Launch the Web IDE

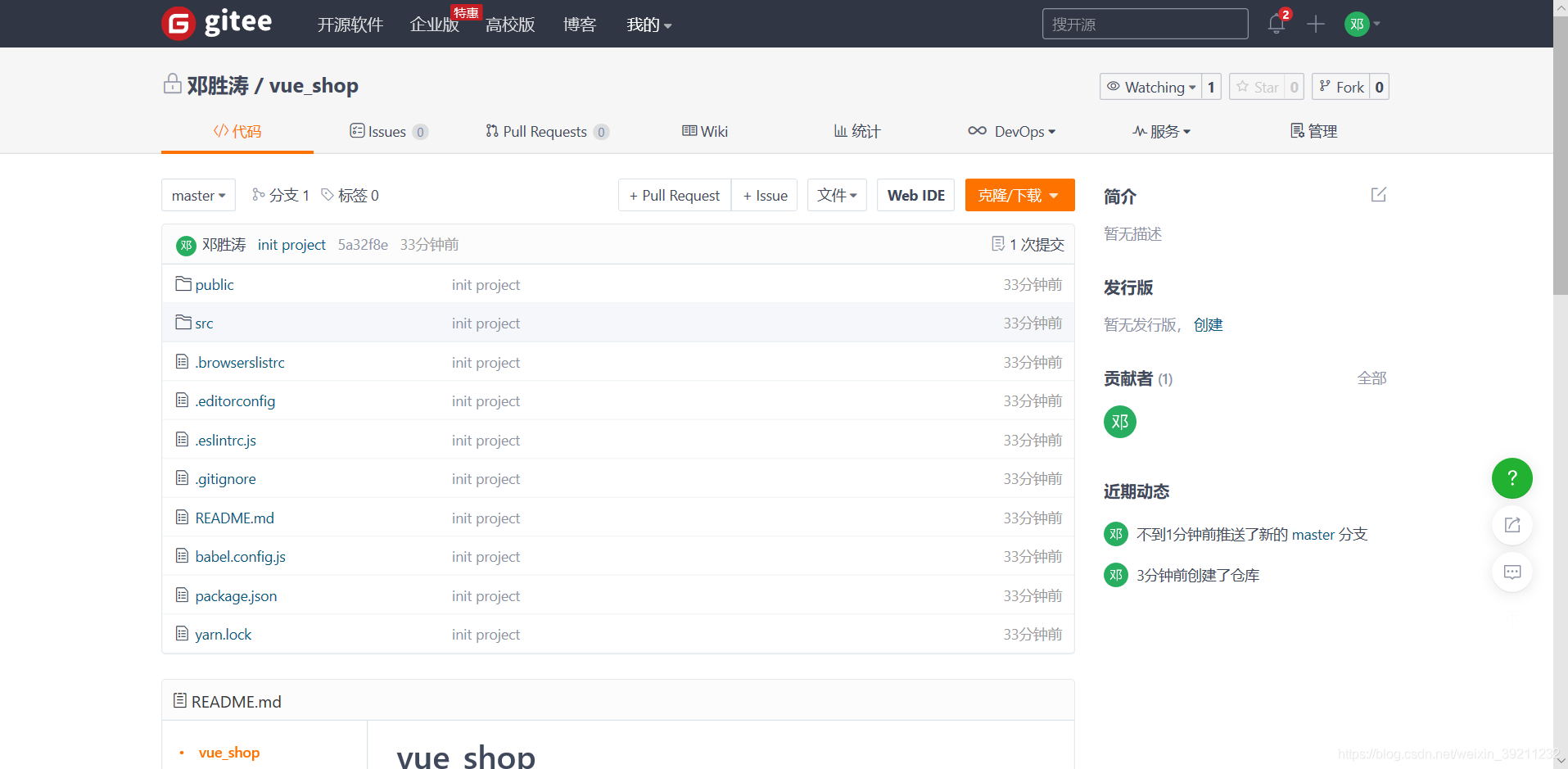[x=915, y=195]
